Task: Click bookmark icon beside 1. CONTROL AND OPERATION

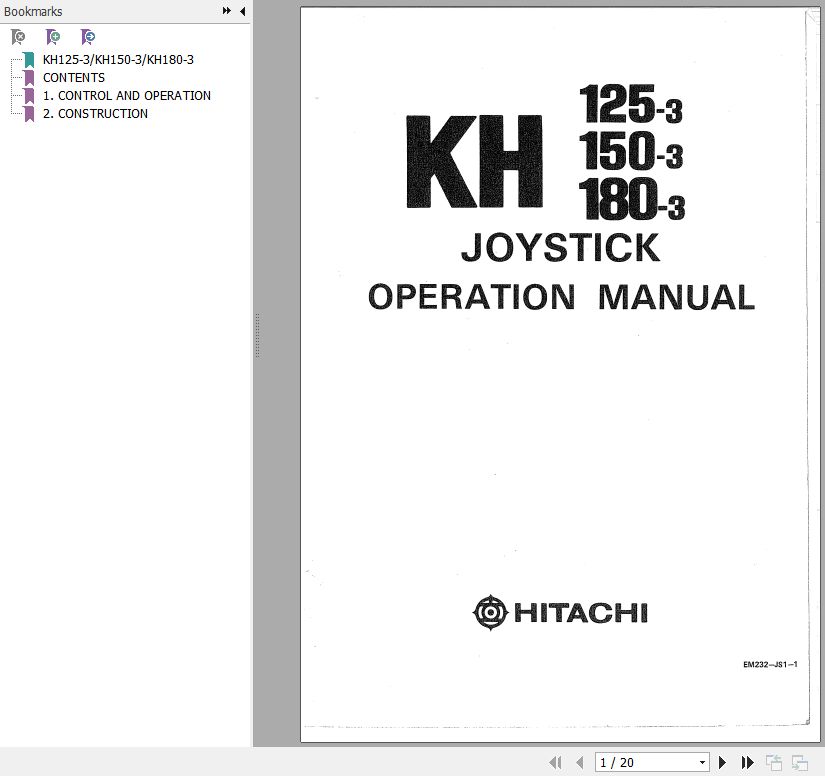Action: pyautogui.click(x=29, y=96)
